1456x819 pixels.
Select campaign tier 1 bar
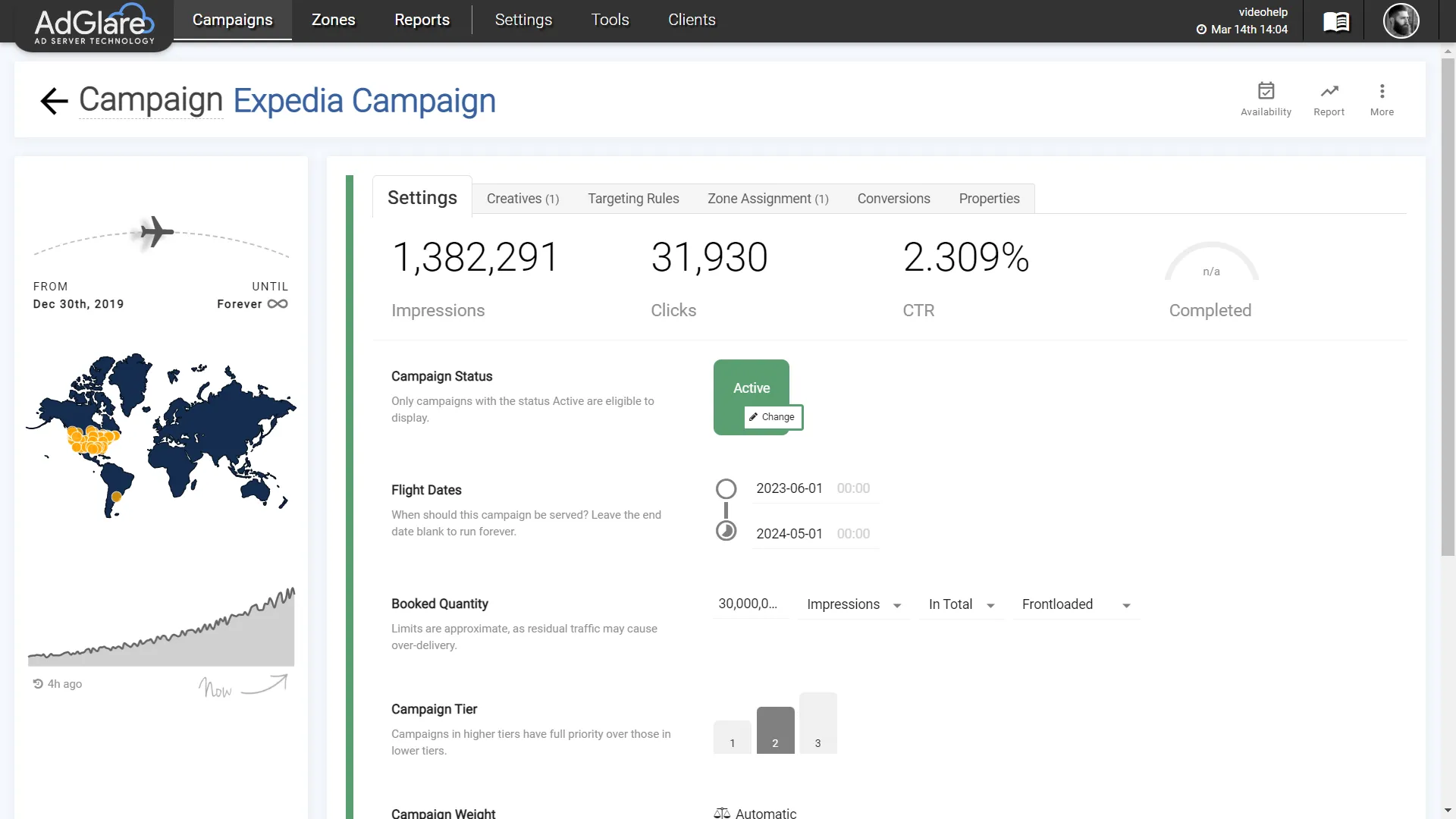(732, 737)
